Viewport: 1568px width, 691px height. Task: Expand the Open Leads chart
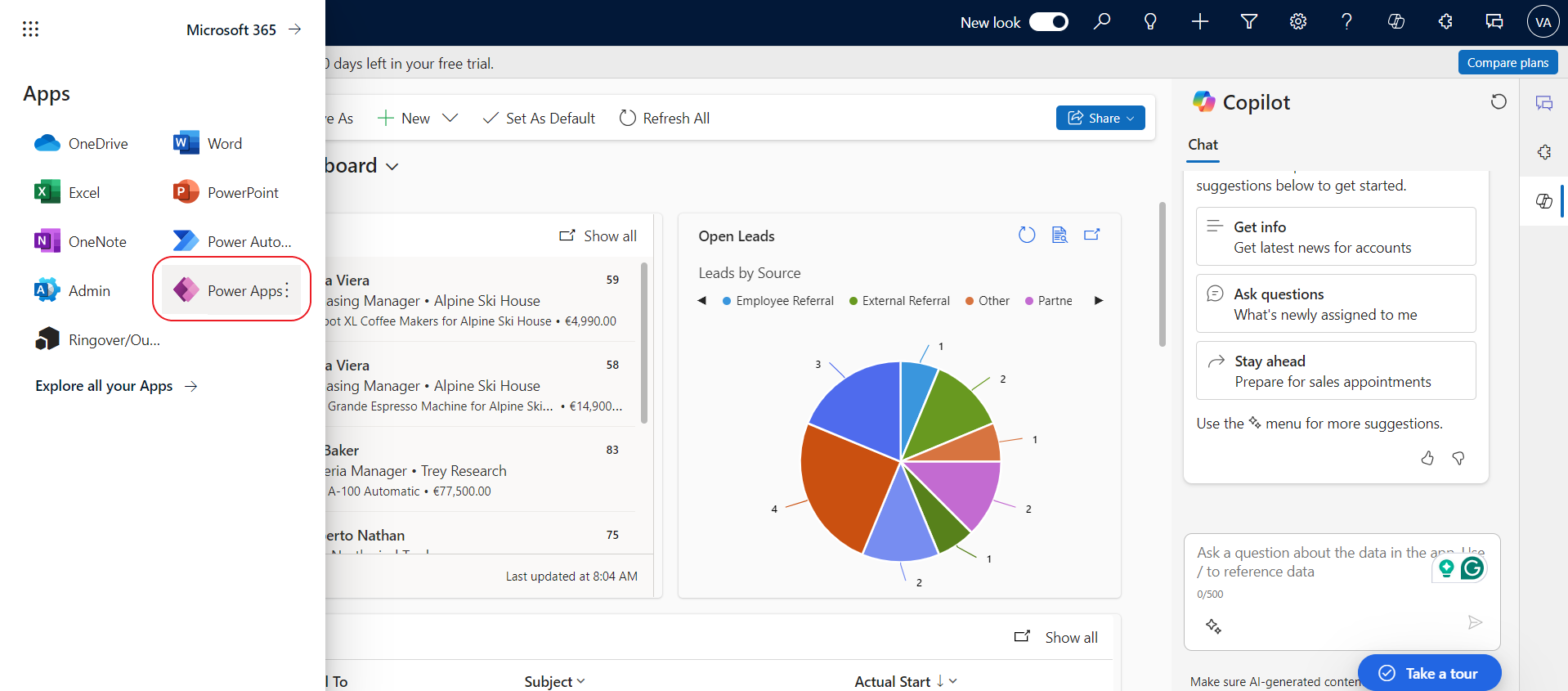click(x=1092, y=236)
